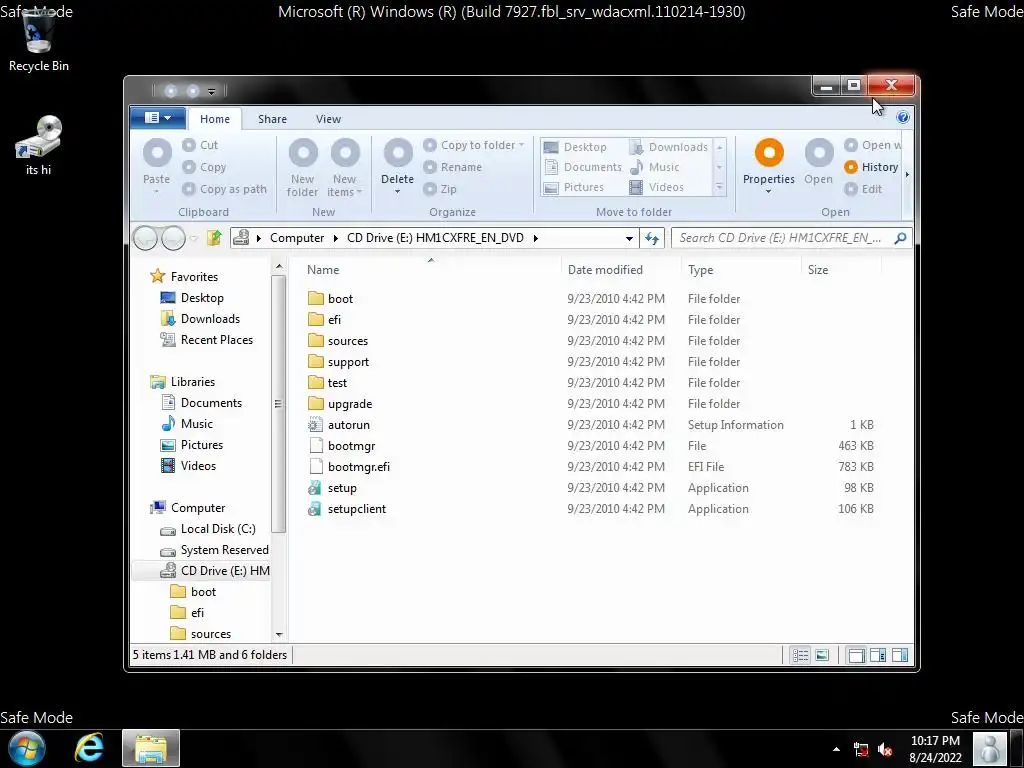This screenshot has width=1024, height=768.
Task: Click the Zip command
Action: [x=440, y=189]
